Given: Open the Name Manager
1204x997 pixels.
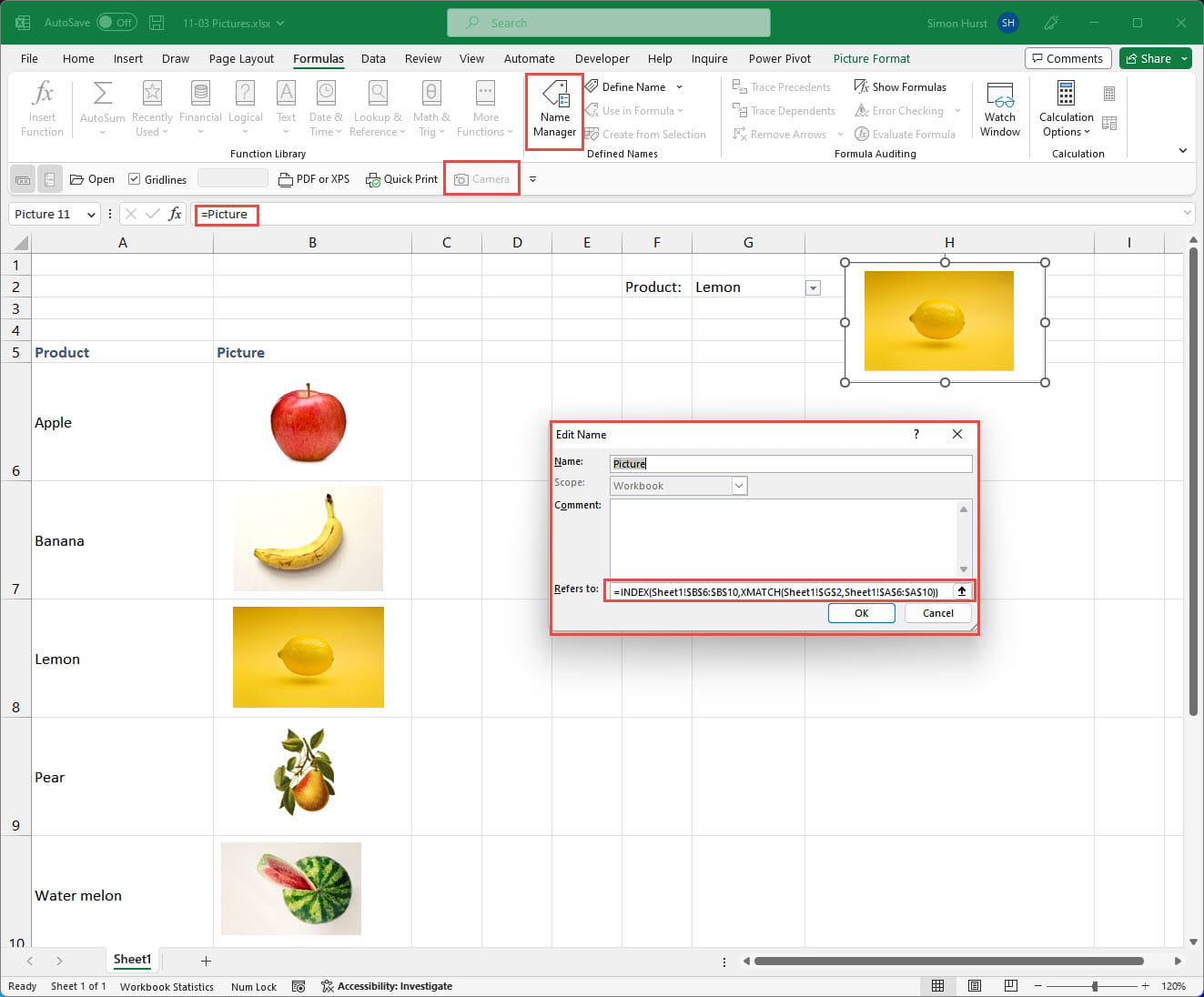Looking at the screenshot, I should click(x=554, y=111).
